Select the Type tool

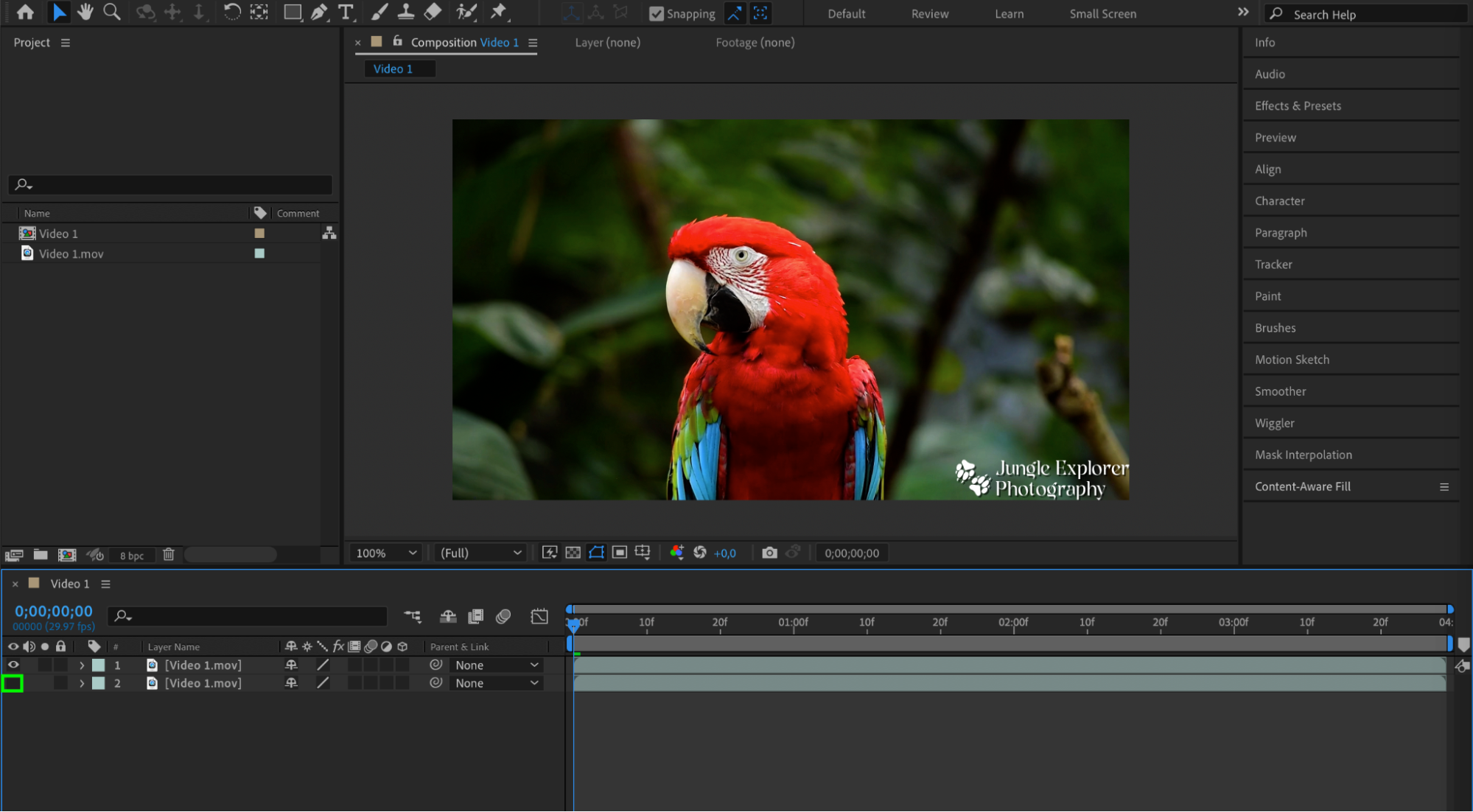(345, 12)
